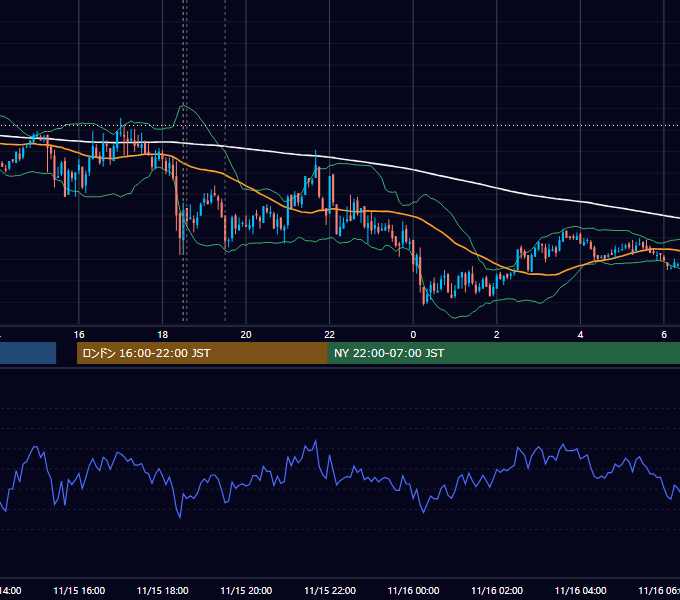Select the unlabeled blue session bar

(x=28, y=353)
